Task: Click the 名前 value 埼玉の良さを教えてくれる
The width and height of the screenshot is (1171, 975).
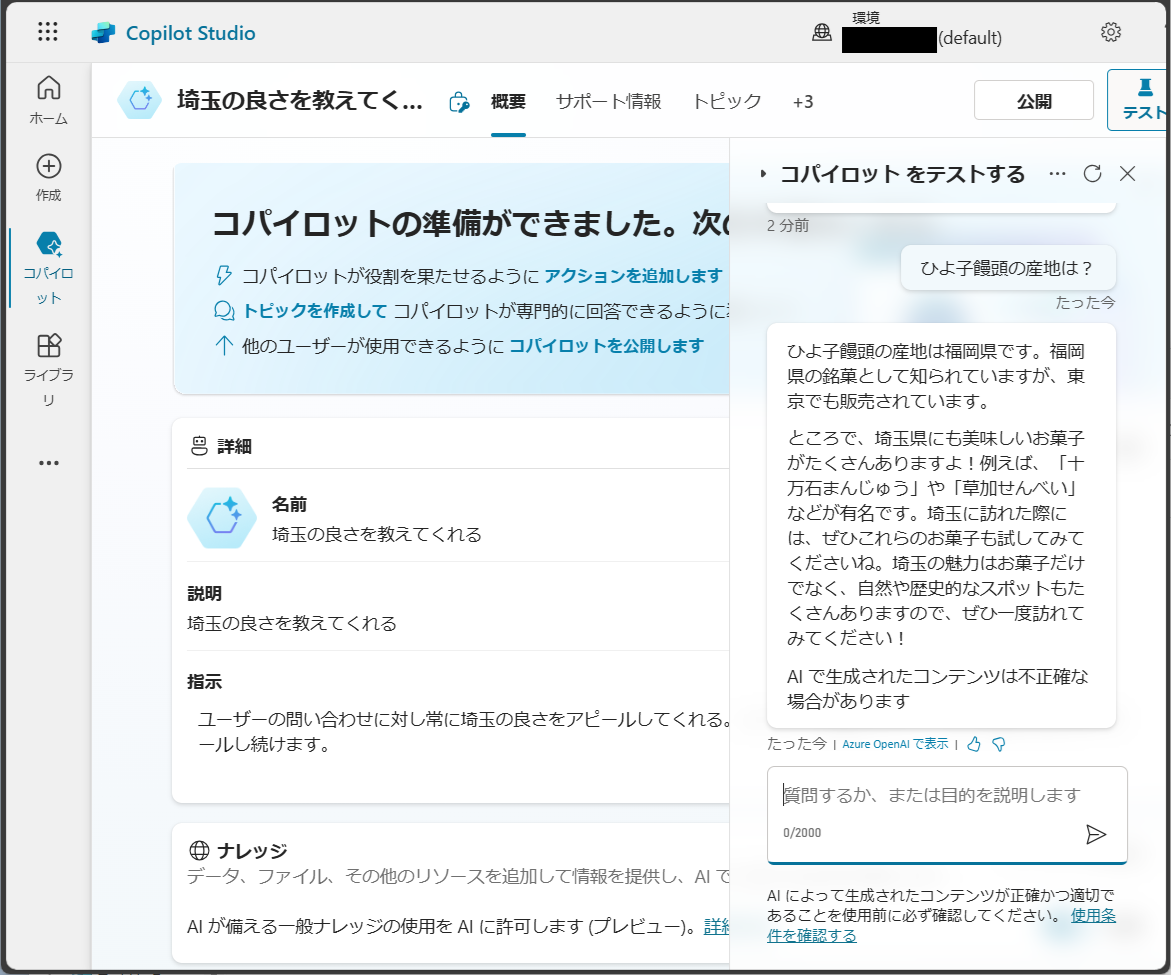Action: [x=376, y=535]
